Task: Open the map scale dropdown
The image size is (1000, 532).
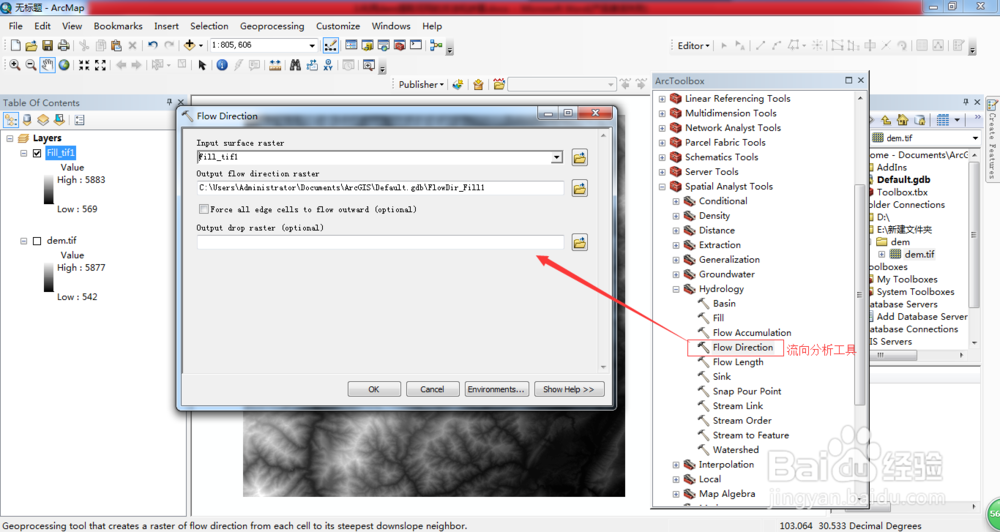Action: pos(312,46)
